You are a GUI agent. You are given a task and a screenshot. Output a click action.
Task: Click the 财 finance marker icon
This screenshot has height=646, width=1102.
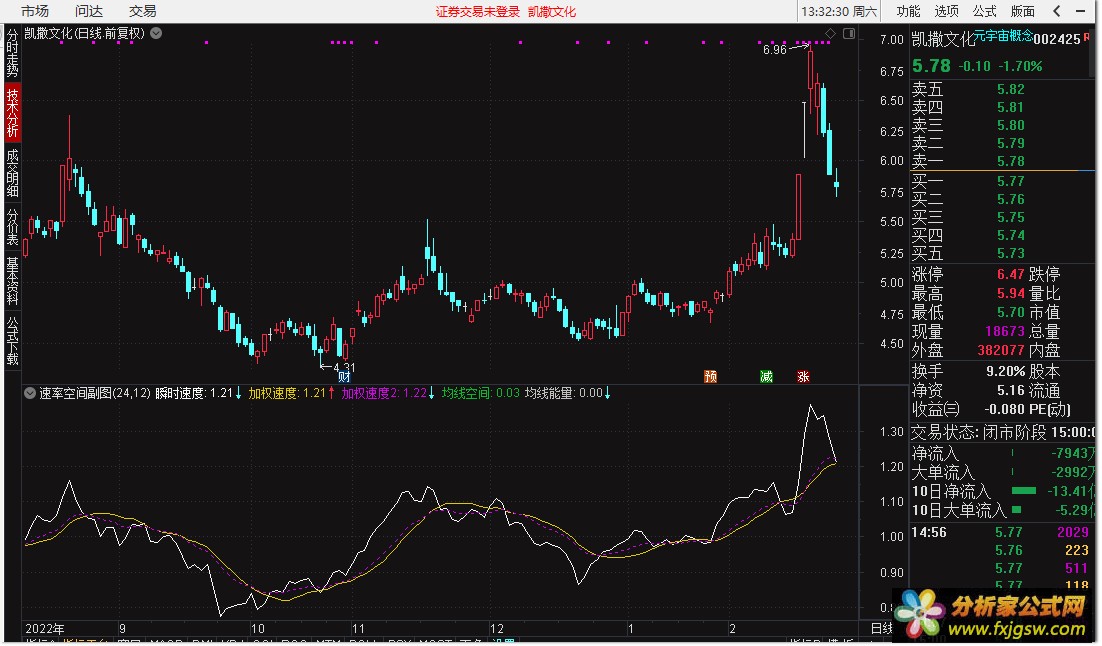[344, 377]
